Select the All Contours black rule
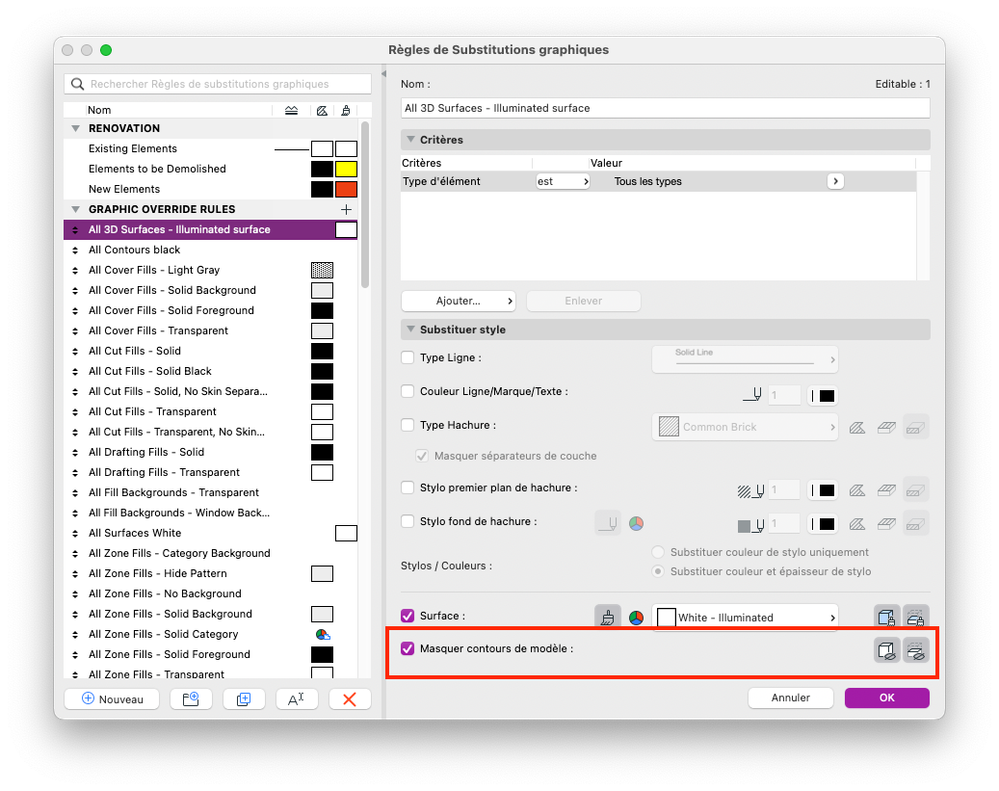The height and width of the screenshot is (791, 999). point(211,250)
